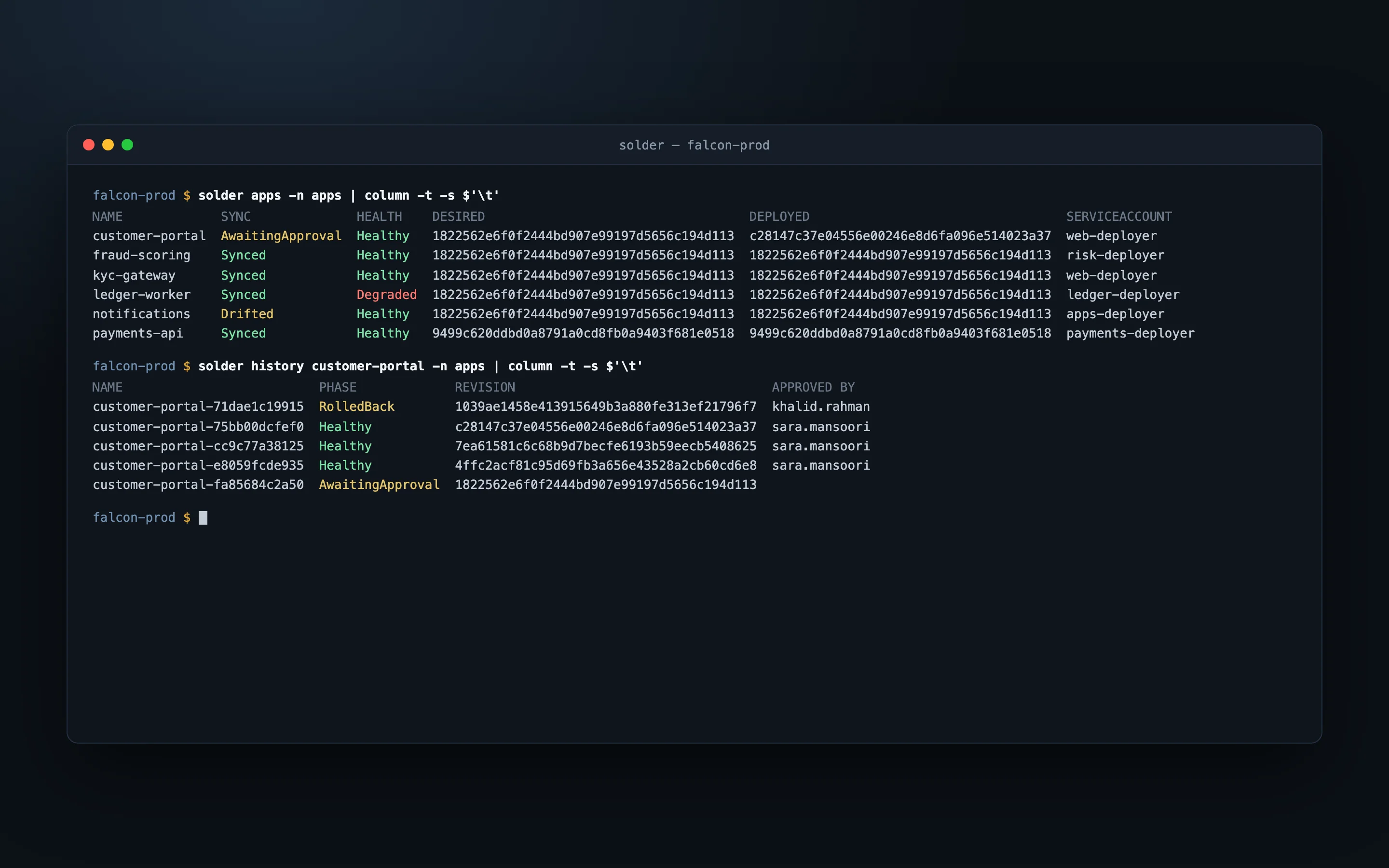
Task: Click the revision hash 7ea61581c6c6
Action: pyautogui.click(x=606, y=446)
